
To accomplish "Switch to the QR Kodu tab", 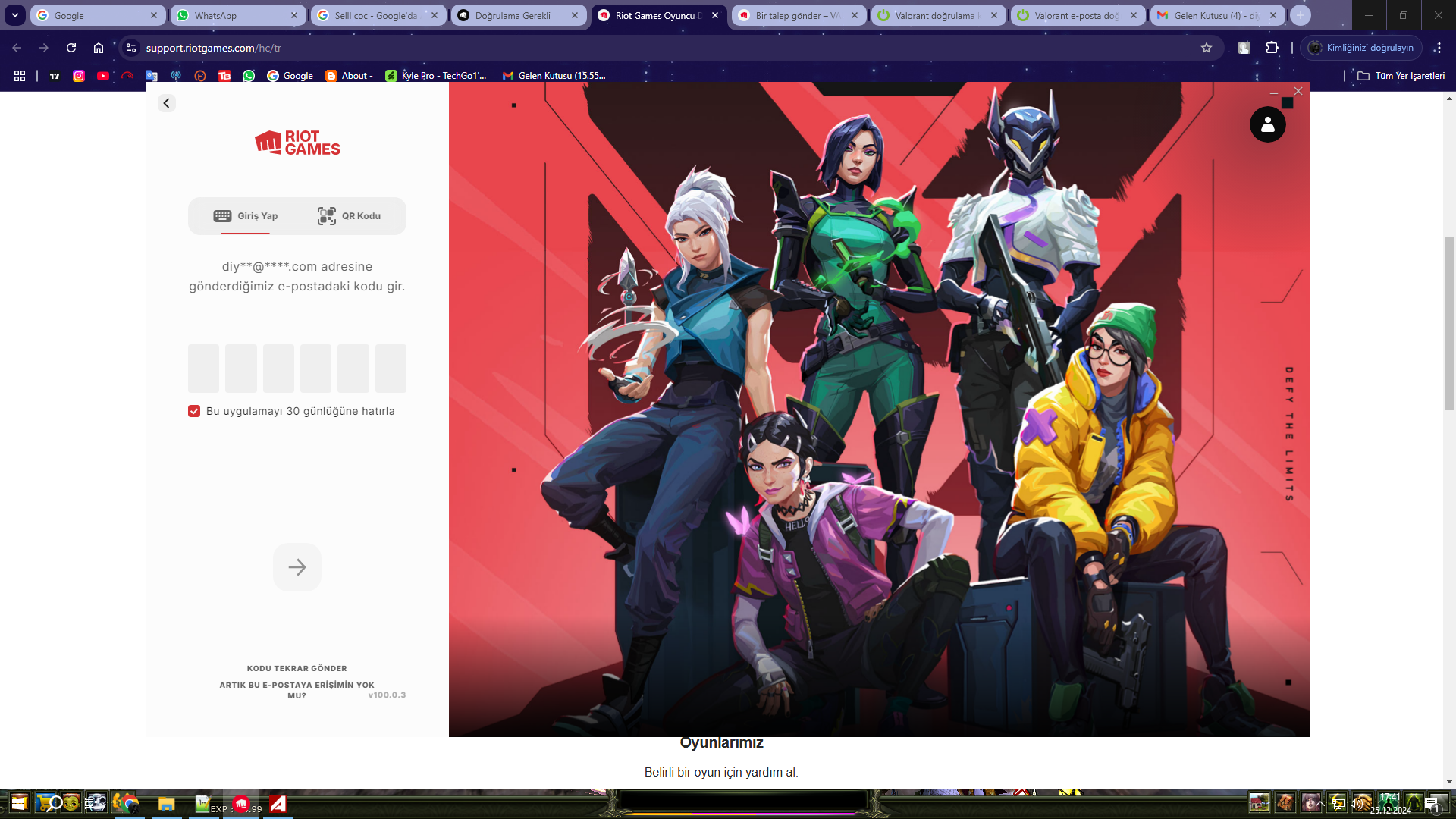I will 349,216.
